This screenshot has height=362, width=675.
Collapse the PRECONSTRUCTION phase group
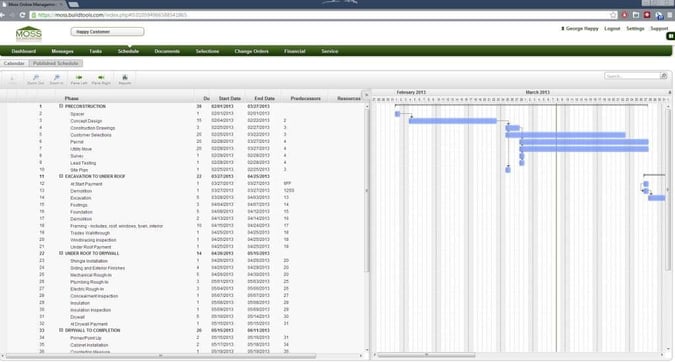(61, 106)
